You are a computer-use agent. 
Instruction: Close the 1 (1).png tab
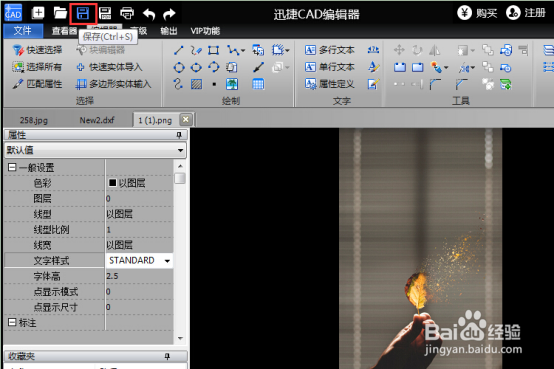click(185, 120)
